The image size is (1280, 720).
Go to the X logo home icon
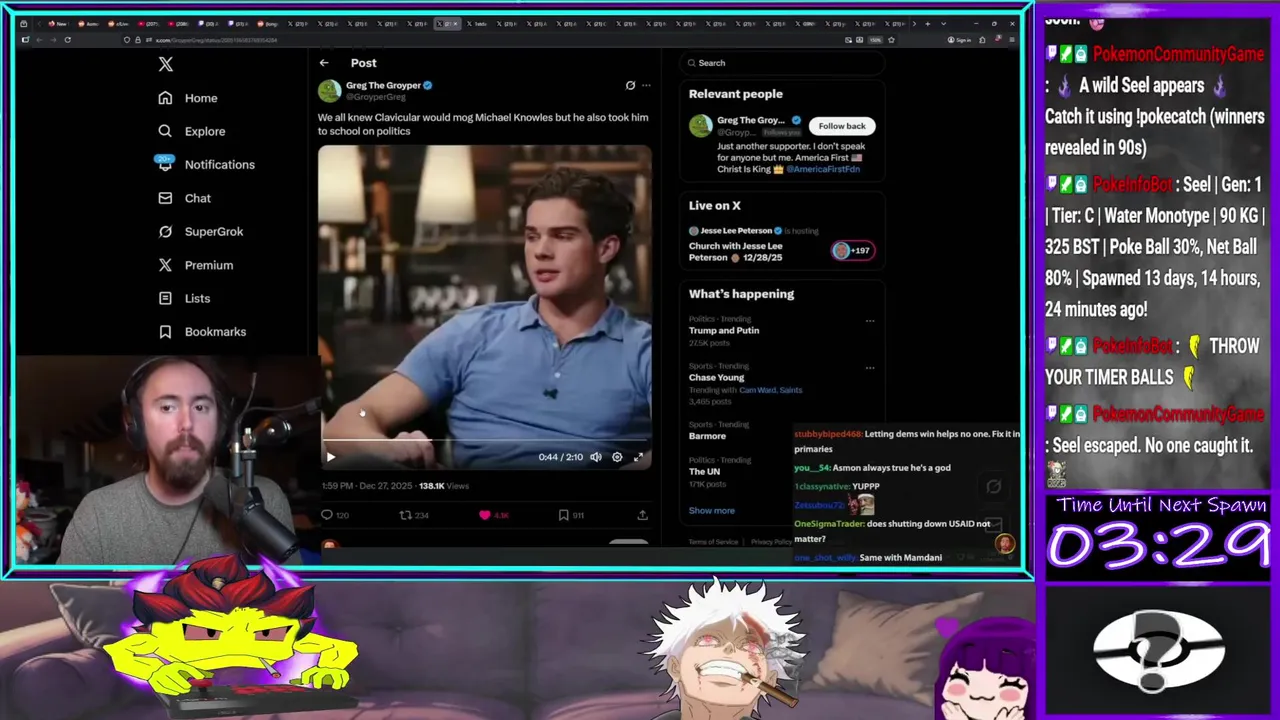[166, 65]
